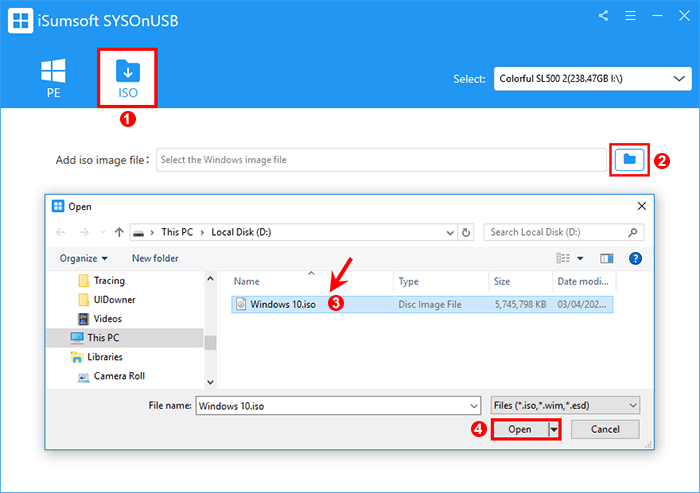
Task: Sort files by Date modified column
Action: coord(584,281)
